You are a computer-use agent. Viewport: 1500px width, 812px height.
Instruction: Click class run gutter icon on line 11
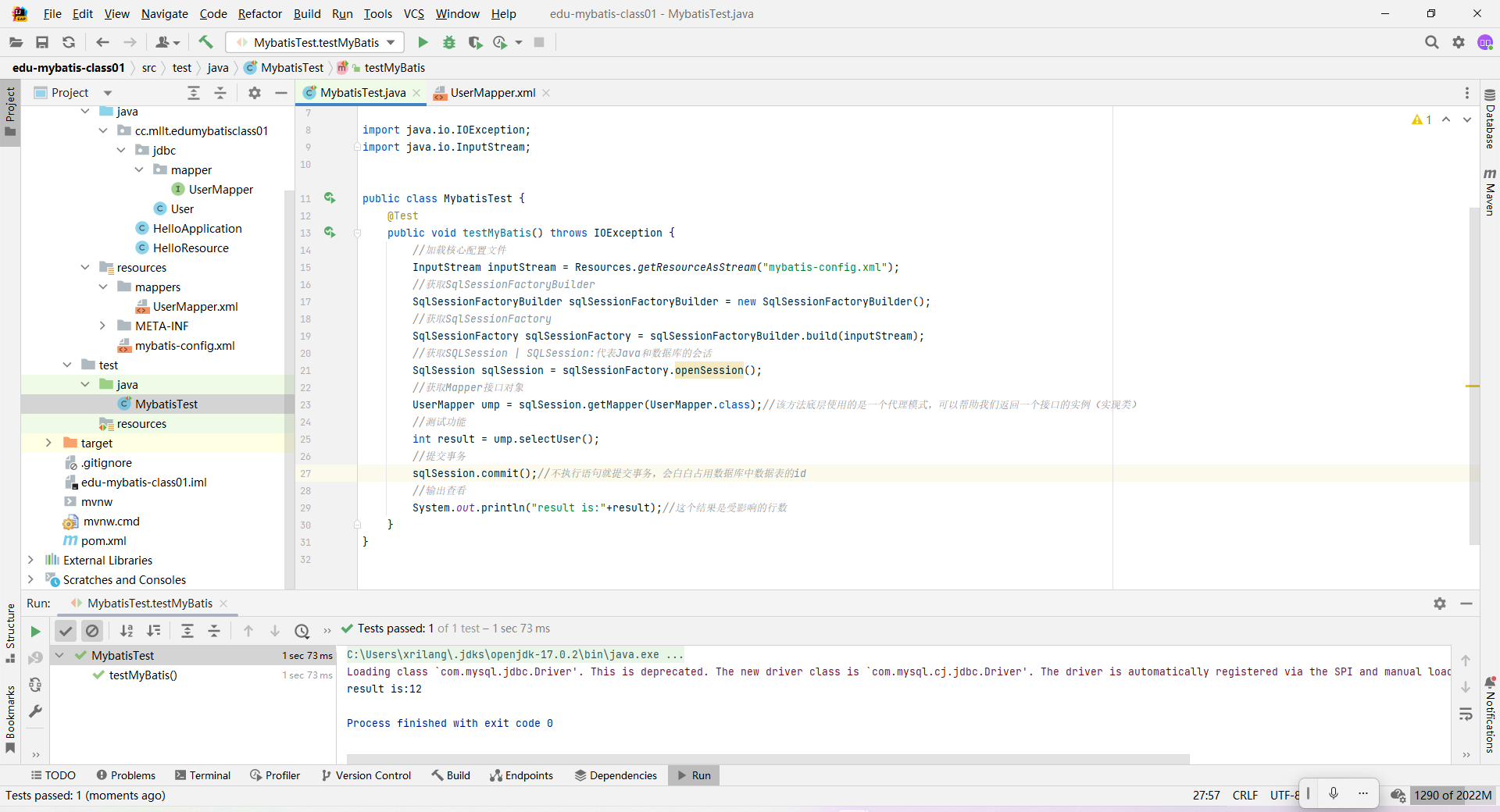point(330,198)
